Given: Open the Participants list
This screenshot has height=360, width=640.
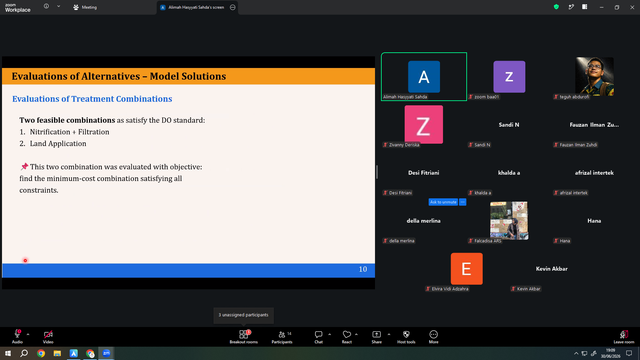Looking at the screenshot, I should pos(282,337).
